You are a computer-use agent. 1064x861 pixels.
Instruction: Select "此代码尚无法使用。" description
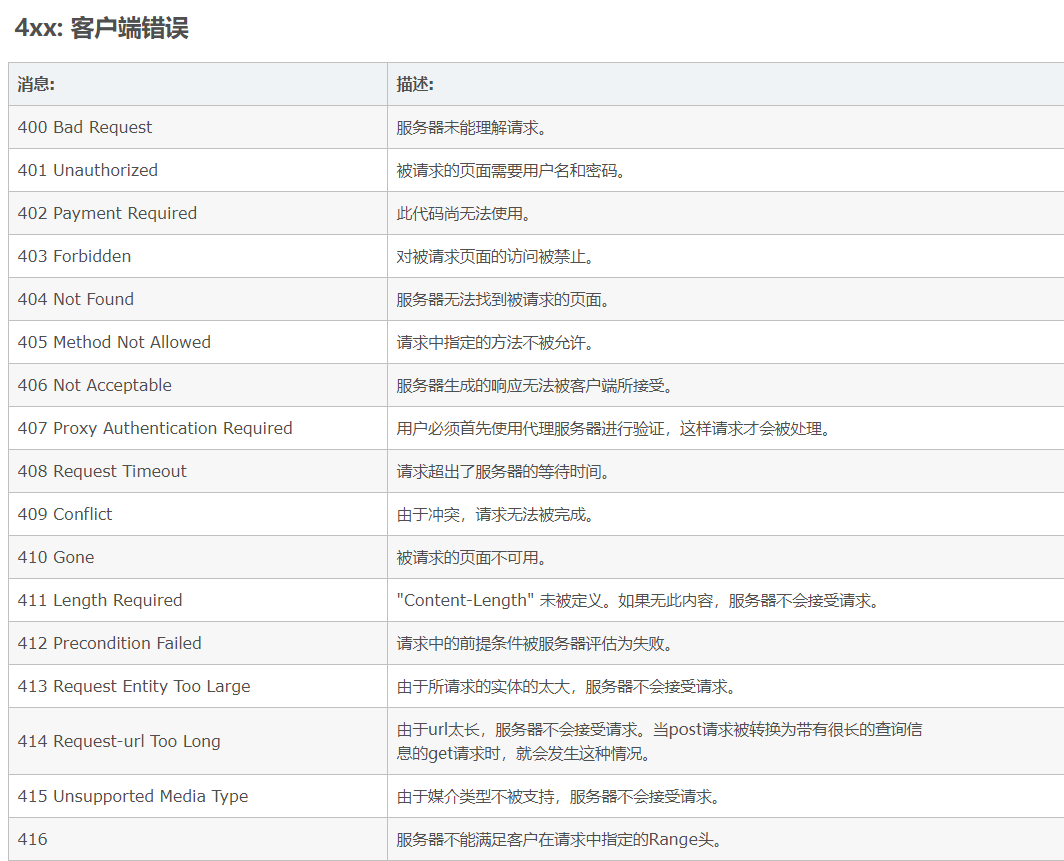463,214
